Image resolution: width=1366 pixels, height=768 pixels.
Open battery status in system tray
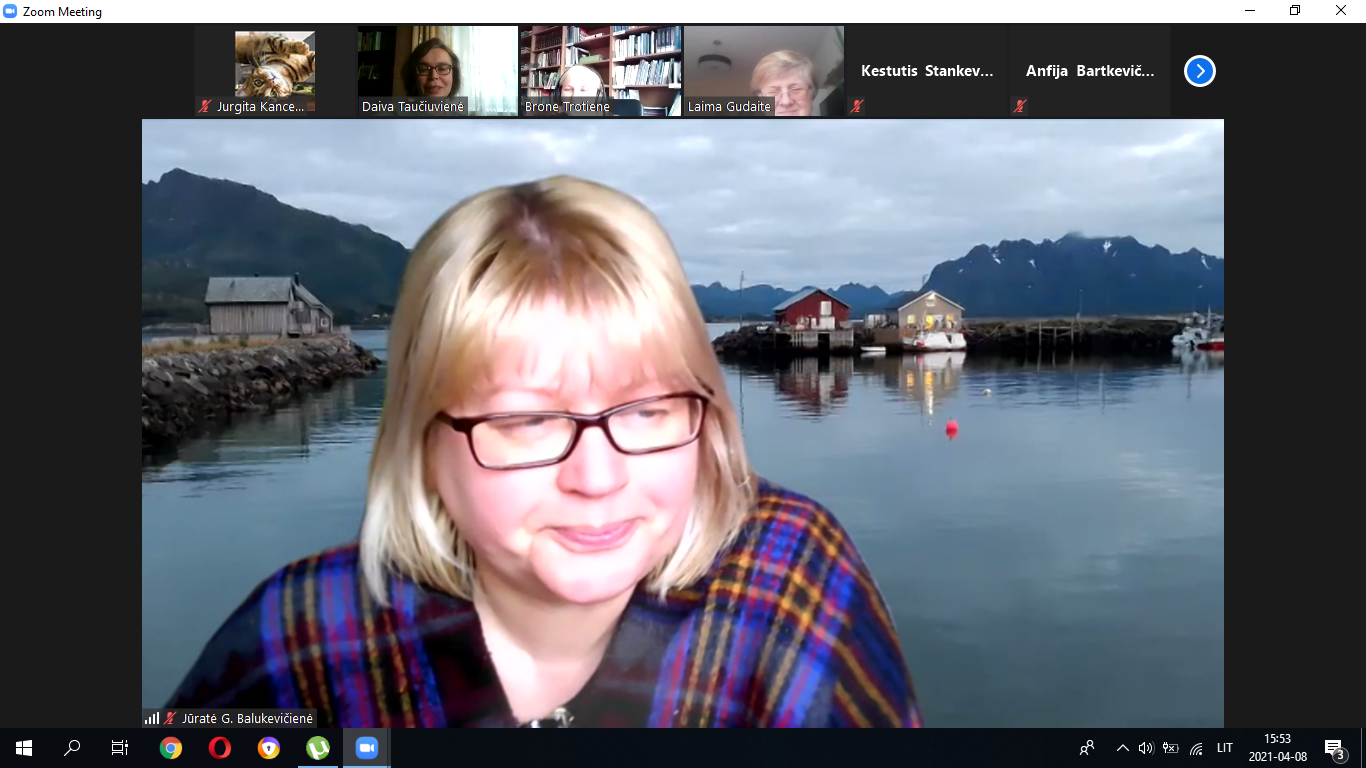point(1170,748)
